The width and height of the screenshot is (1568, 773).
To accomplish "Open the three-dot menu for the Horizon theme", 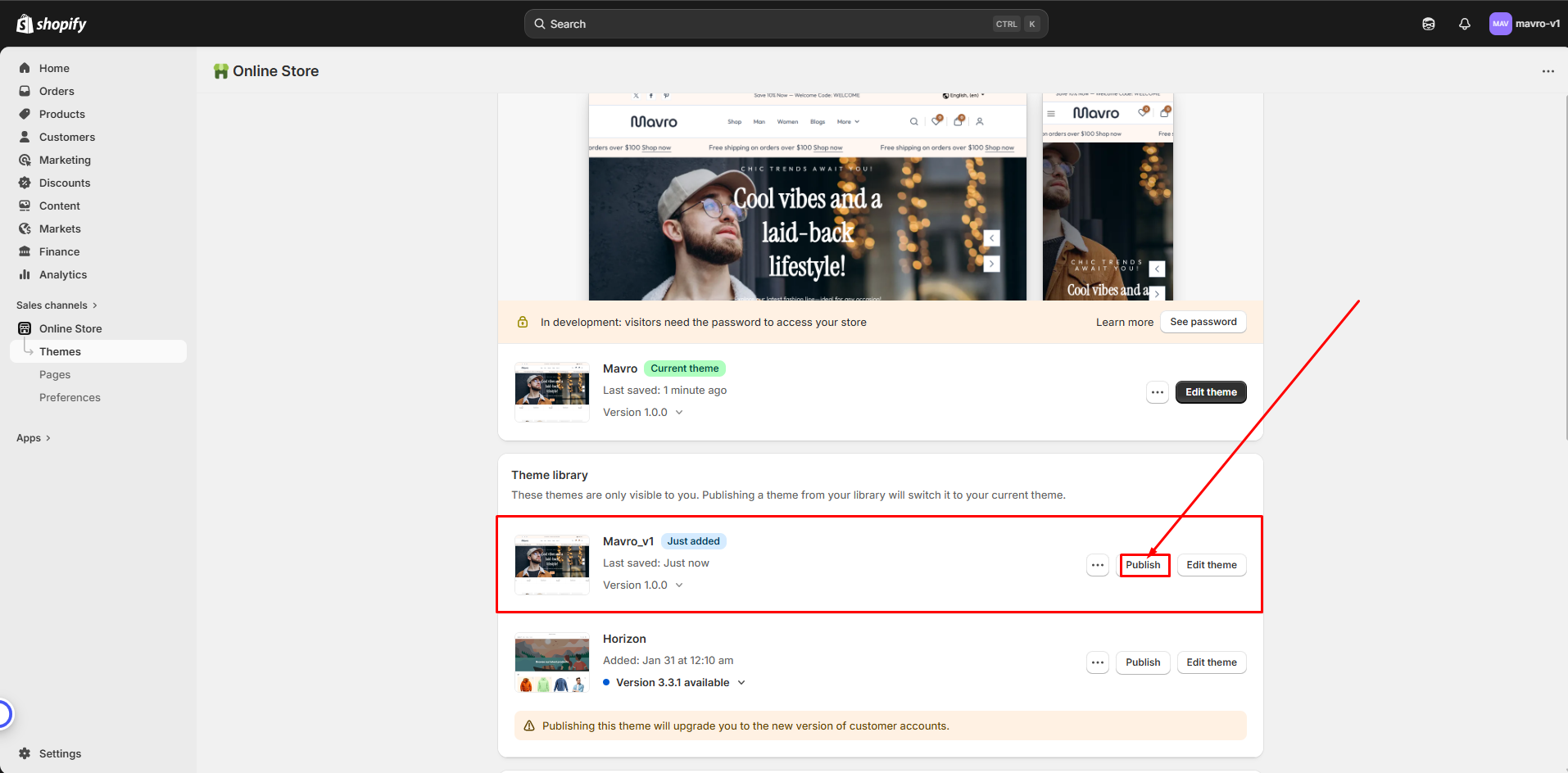I will (x=1097, y=662).
